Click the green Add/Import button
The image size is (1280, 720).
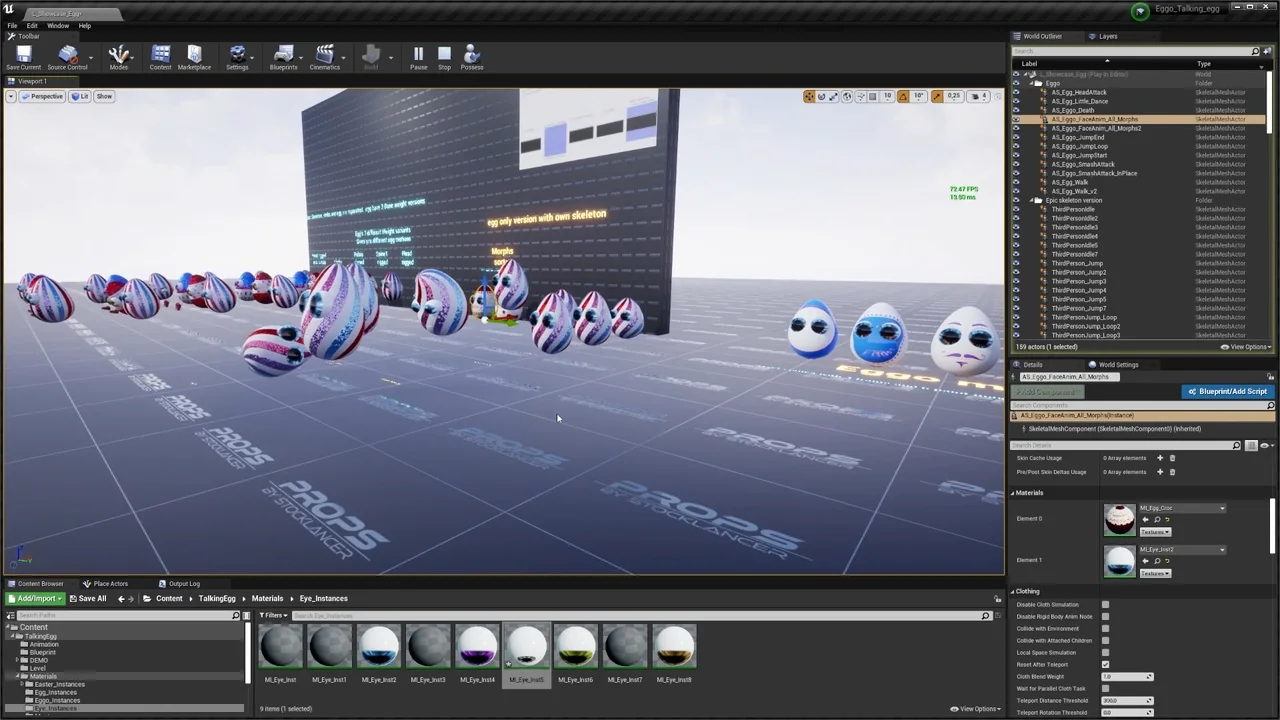click(36, 599)
